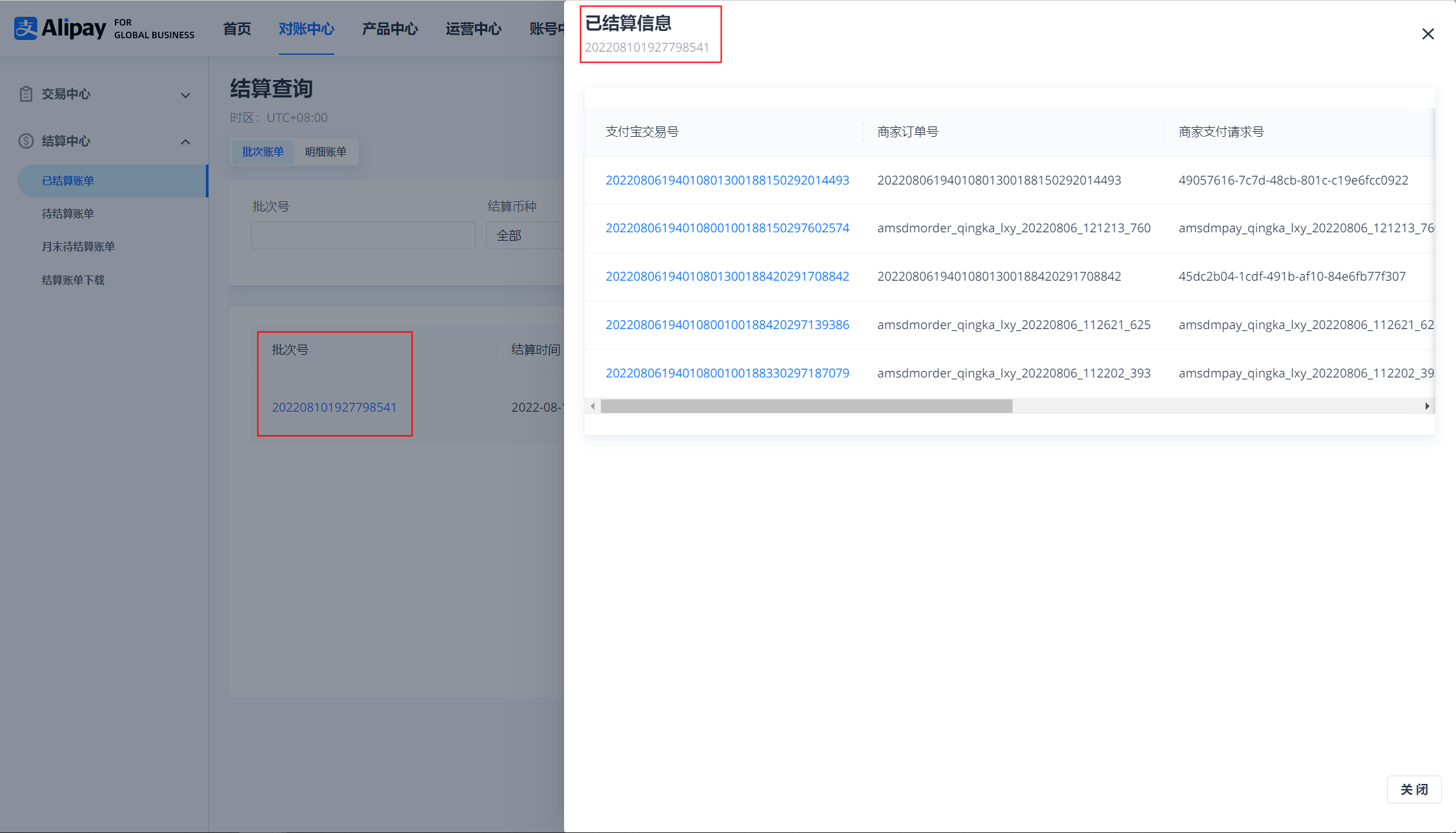The image size is (1456, 833).
Task: Open 产品中心 in the top menu
Action: (x=390, y=29)
